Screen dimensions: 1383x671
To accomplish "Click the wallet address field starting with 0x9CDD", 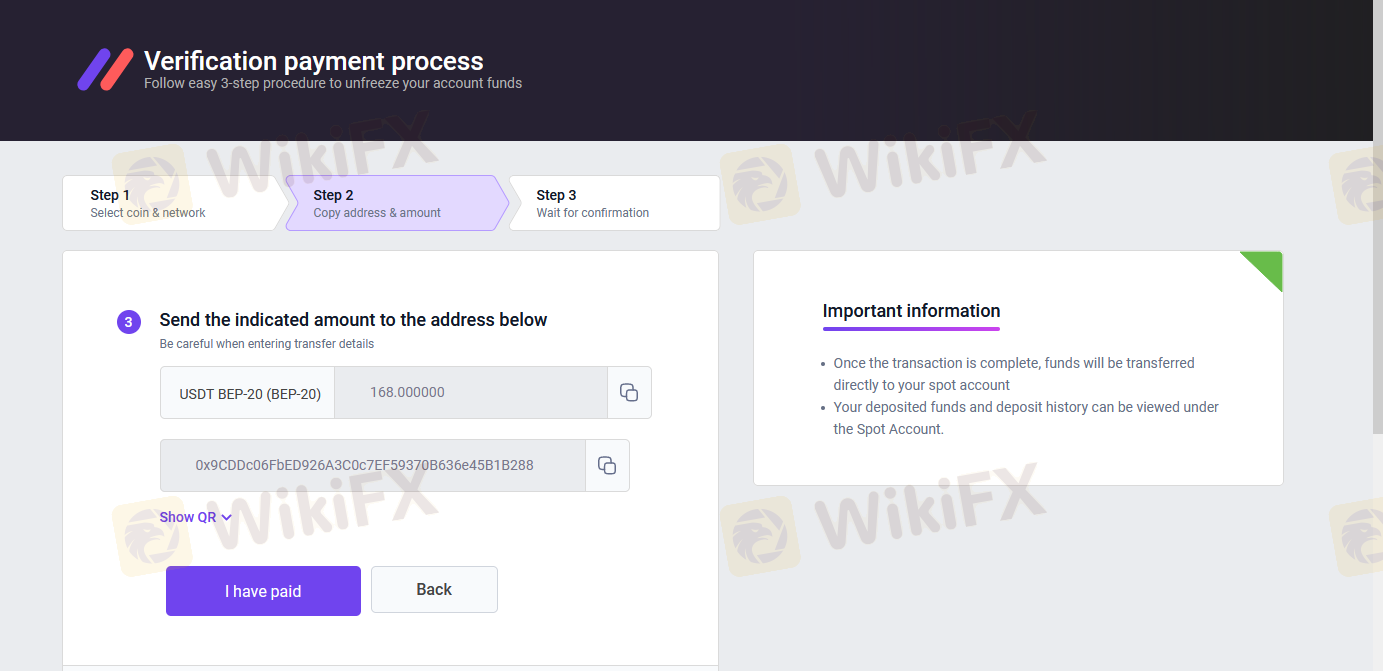I will pos(372,465).
